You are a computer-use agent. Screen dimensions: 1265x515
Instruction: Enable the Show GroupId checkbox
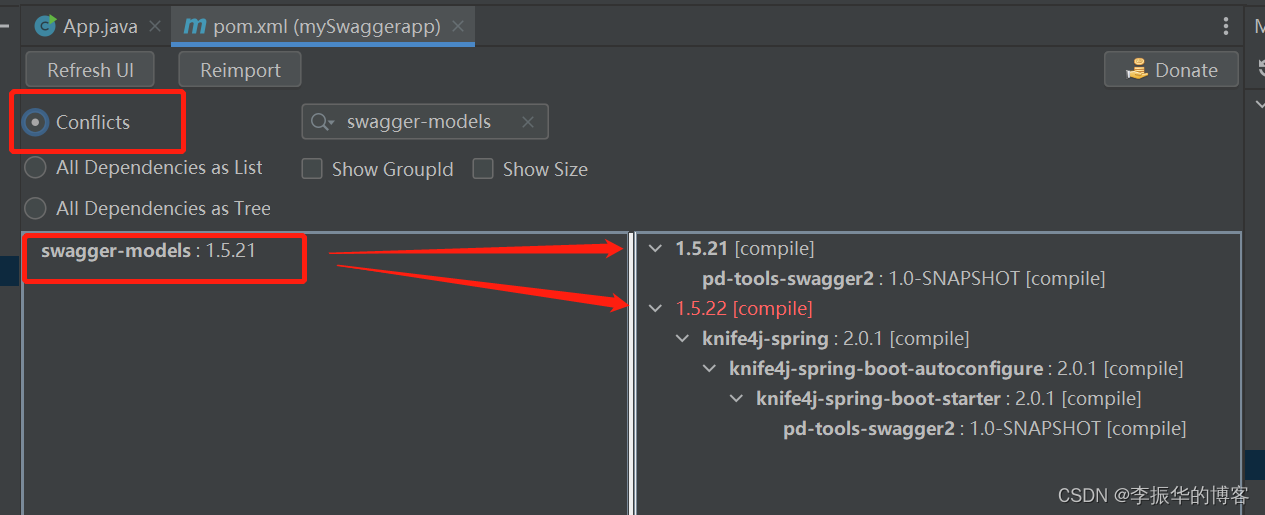point(313,169)
